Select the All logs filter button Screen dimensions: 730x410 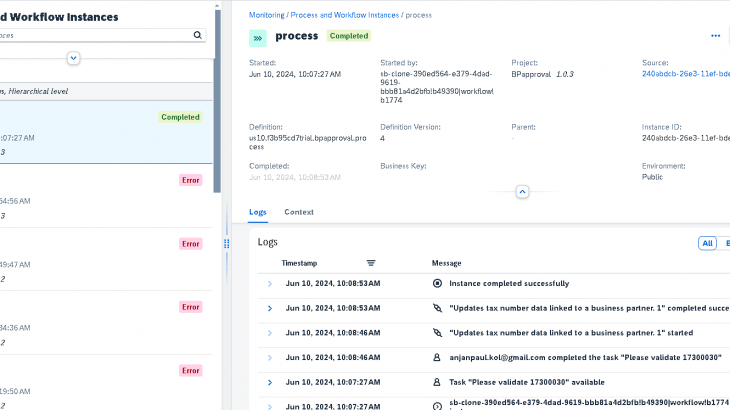tap(707, 243)
